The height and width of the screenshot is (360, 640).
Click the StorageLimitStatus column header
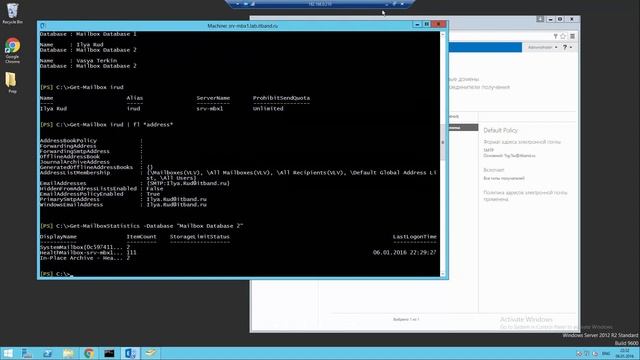200,237
